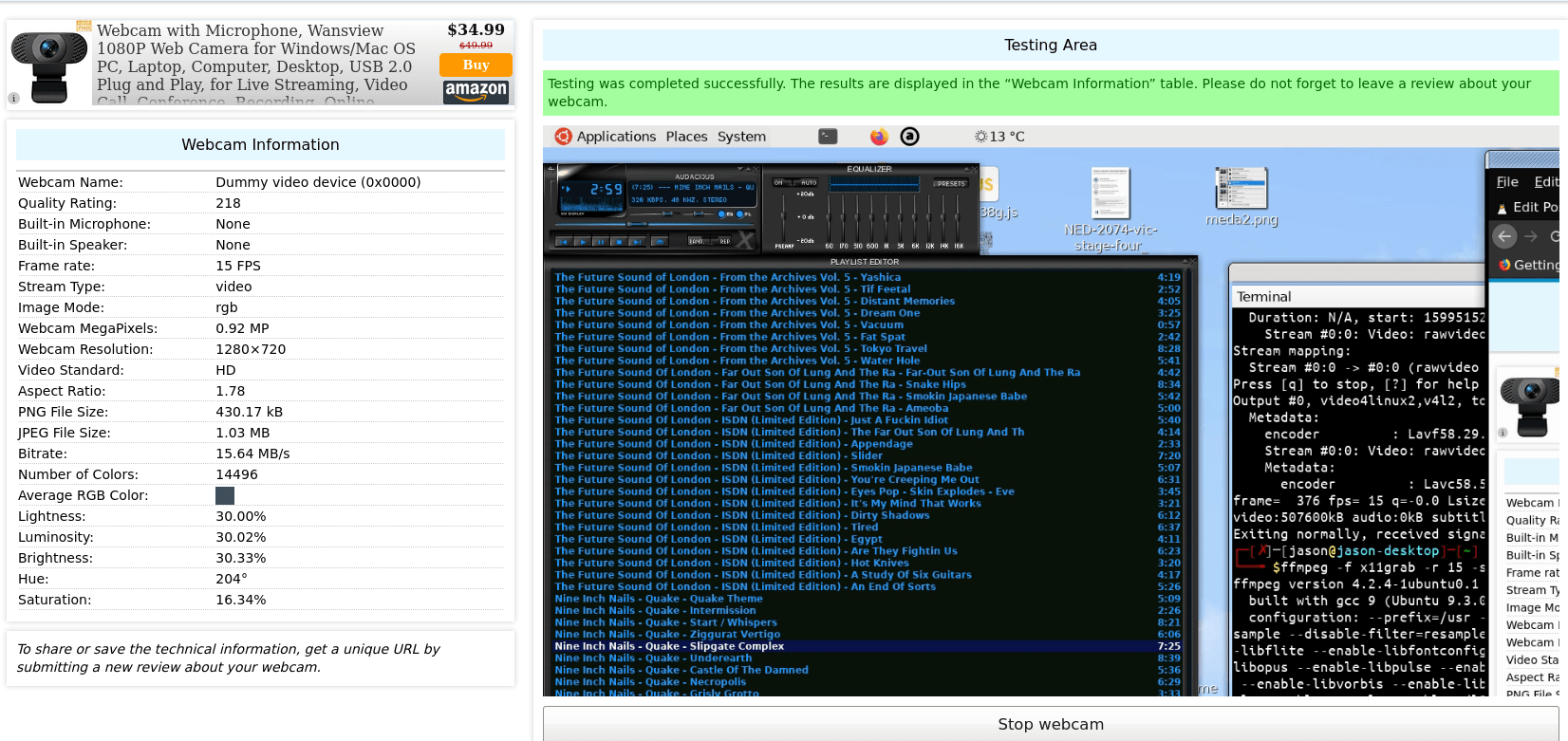Click the Firefox forward arrow button

(x=1530, y=236)
